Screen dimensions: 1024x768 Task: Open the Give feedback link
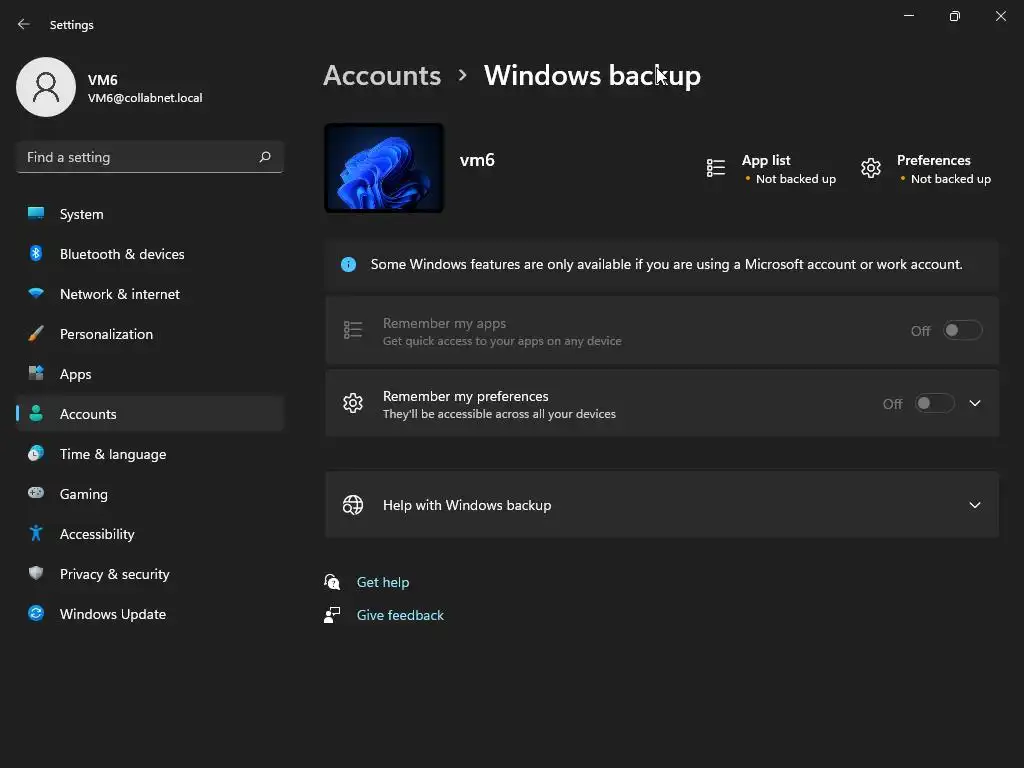coord(400,615)
